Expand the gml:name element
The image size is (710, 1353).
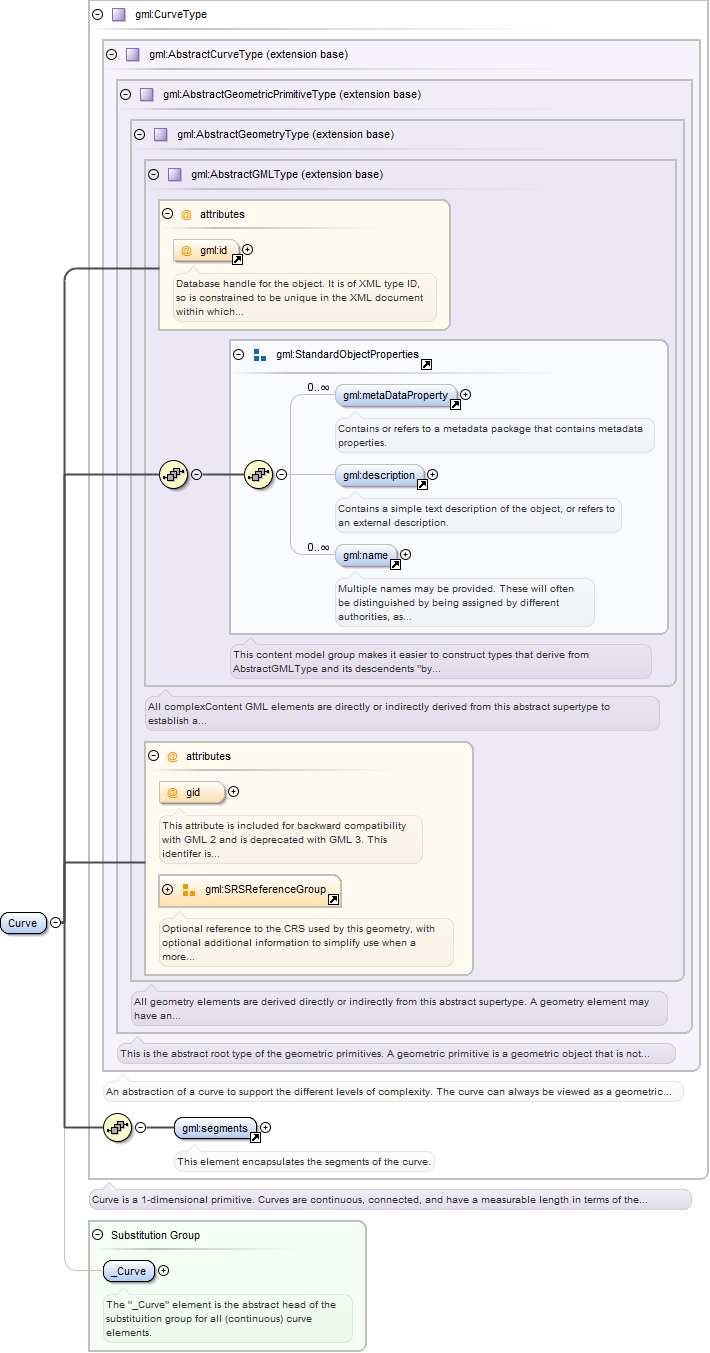[x=405, y=554]
